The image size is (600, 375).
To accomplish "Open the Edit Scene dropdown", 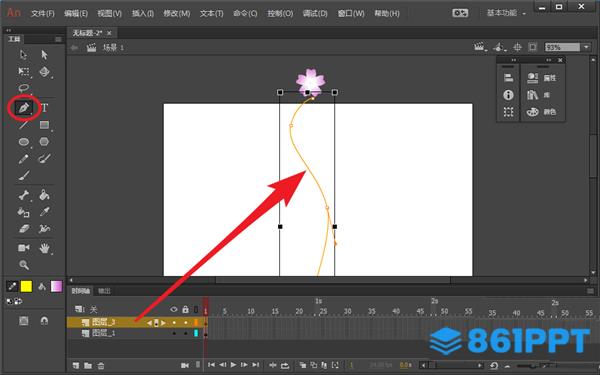I will click(480, 47).
